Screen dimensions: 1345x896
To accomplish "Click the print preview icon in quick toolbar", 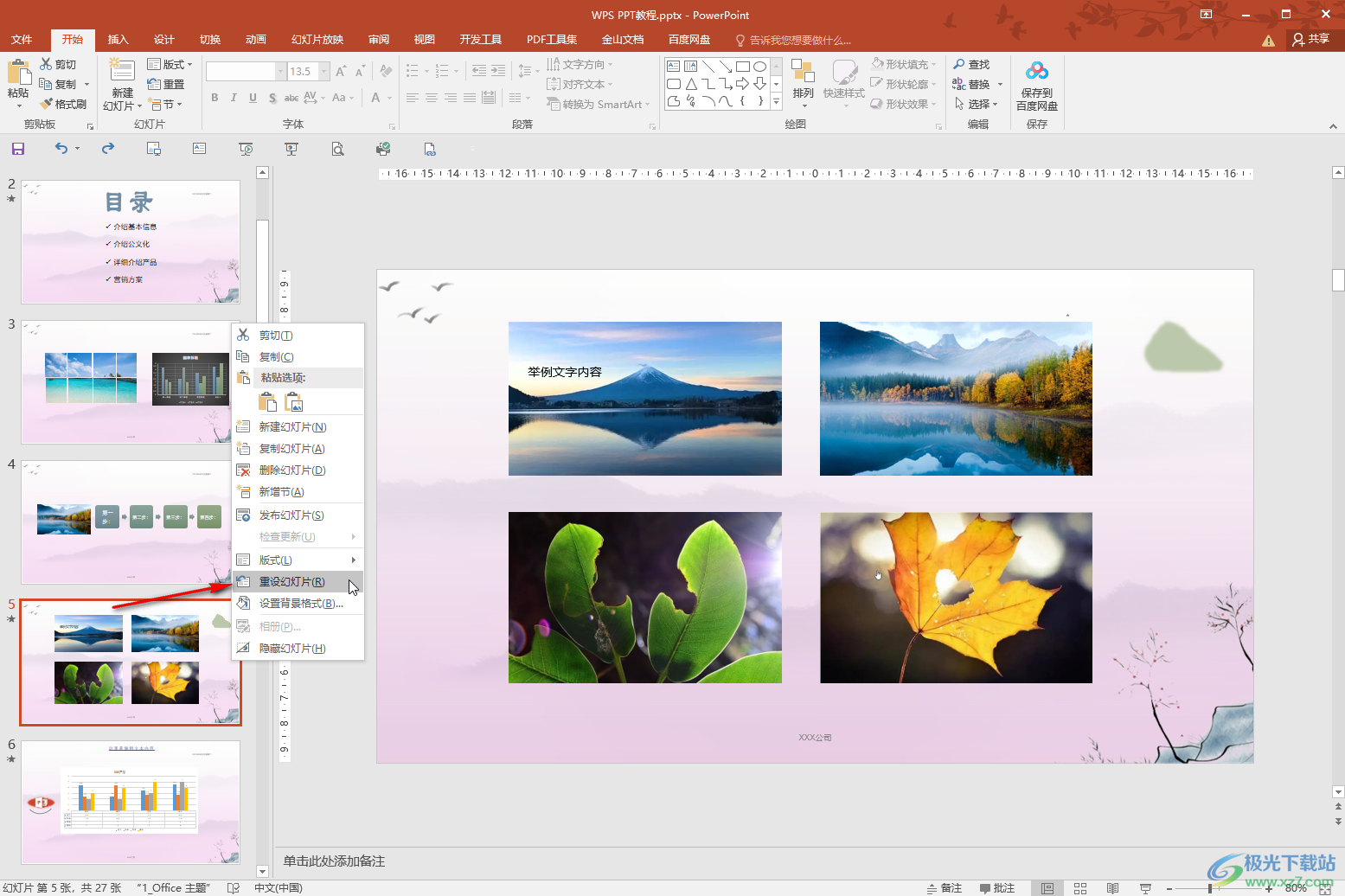I will pos(338,149).
